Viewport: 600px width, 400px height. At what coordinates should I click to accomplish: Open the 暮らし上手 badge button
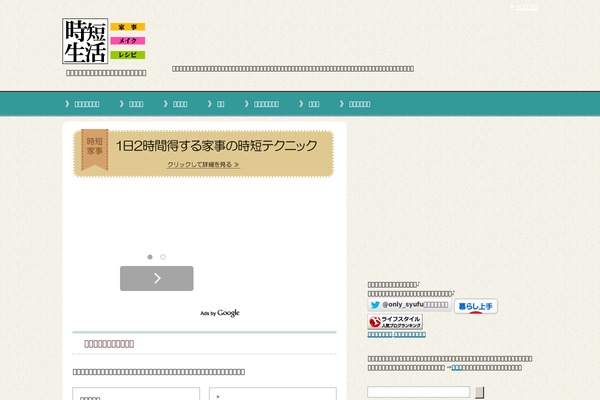pos(476,306)
